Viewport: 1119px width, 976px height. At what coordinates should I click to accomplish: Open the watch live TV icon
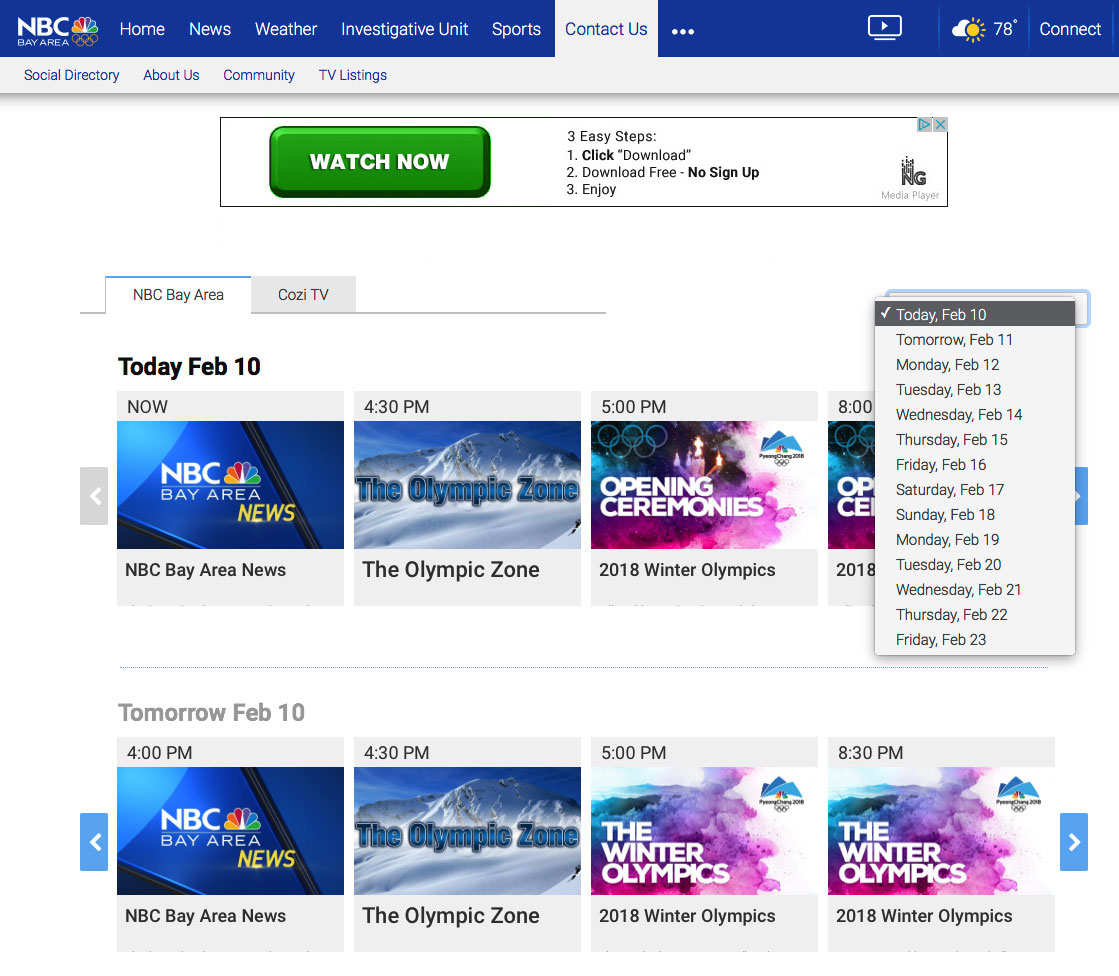(884, 28)
